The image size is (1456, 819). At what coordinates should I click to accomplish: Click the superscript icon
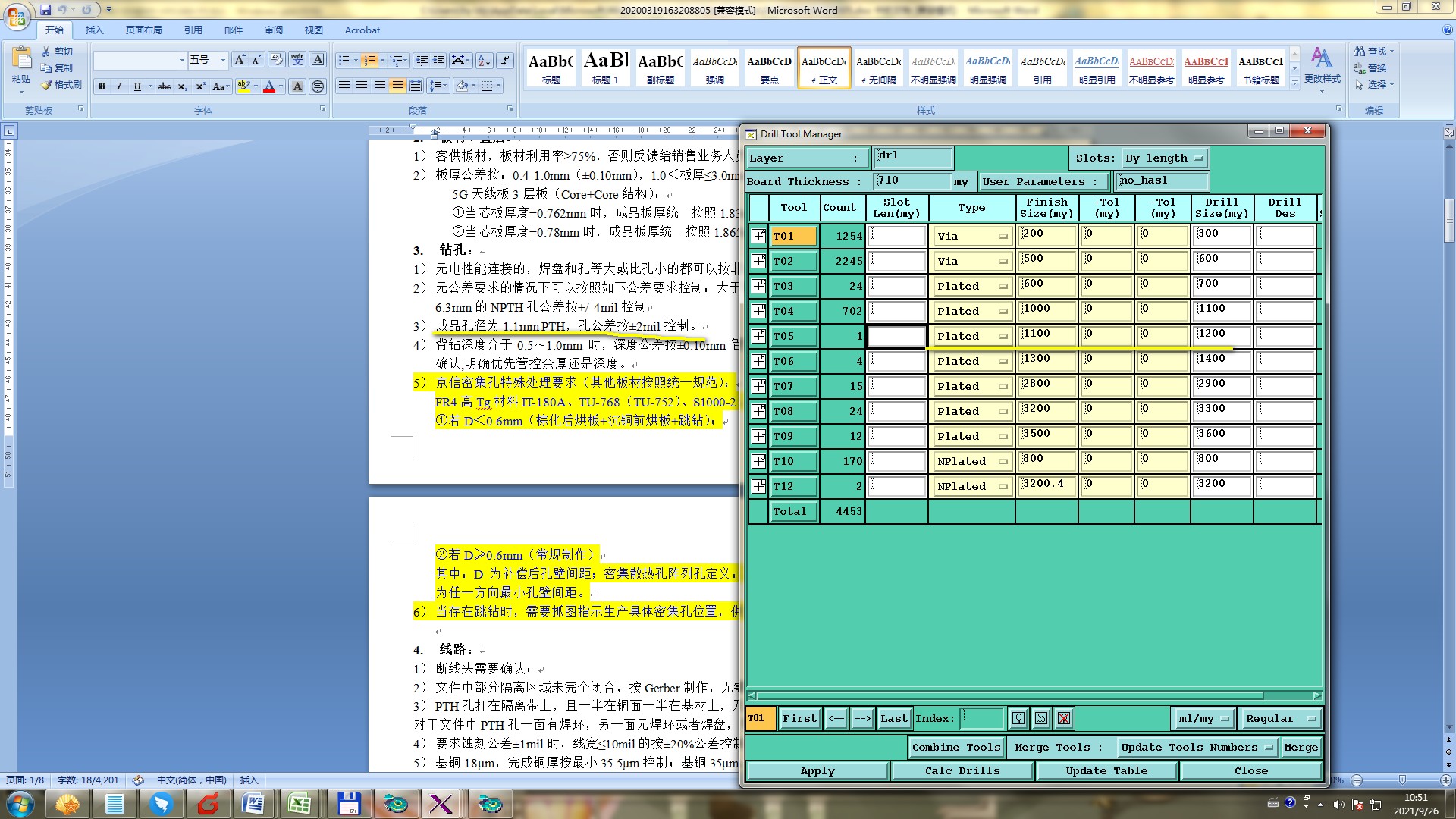tap(200, 86)
